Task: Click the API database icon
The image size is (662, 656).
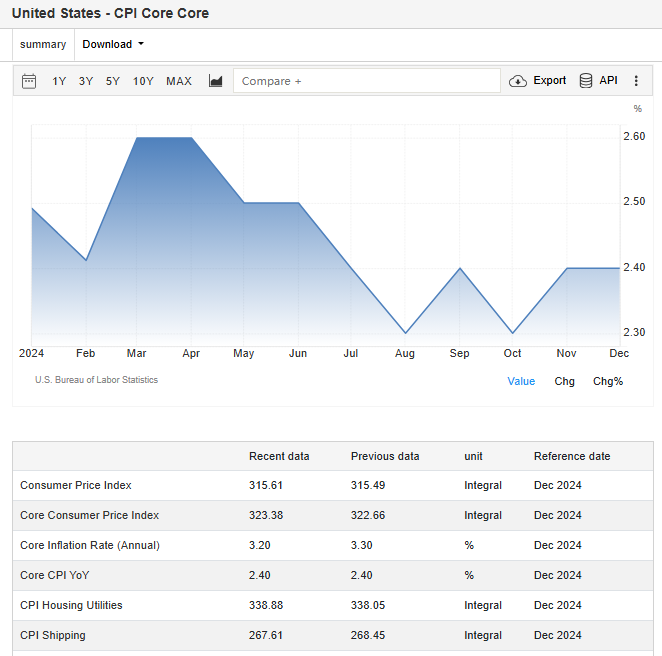Action: pos(586,81)
